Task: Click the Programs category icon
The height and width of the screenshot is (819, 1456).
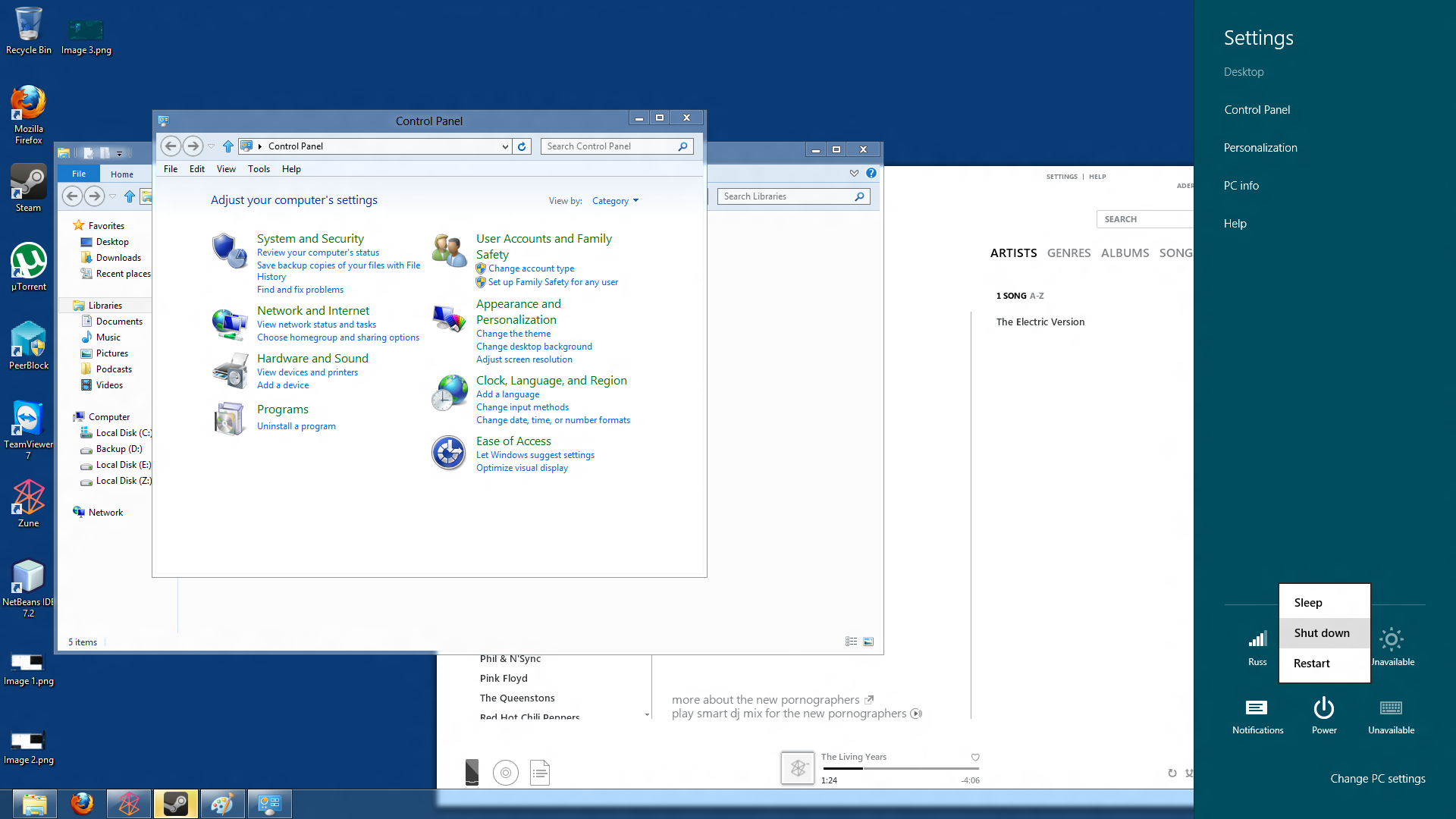Action: tap(229, 418)
